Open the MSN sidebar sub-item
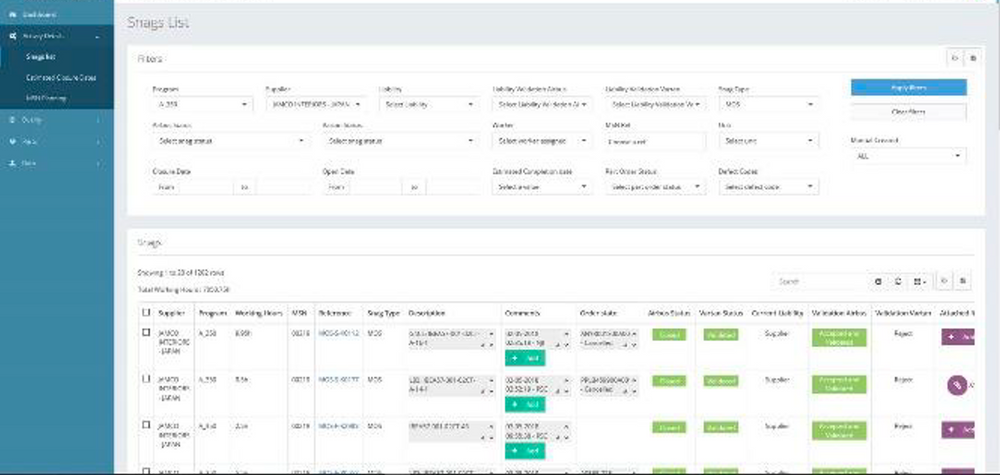The height and width of the screenshot is (475, 1000). [46, 98]
